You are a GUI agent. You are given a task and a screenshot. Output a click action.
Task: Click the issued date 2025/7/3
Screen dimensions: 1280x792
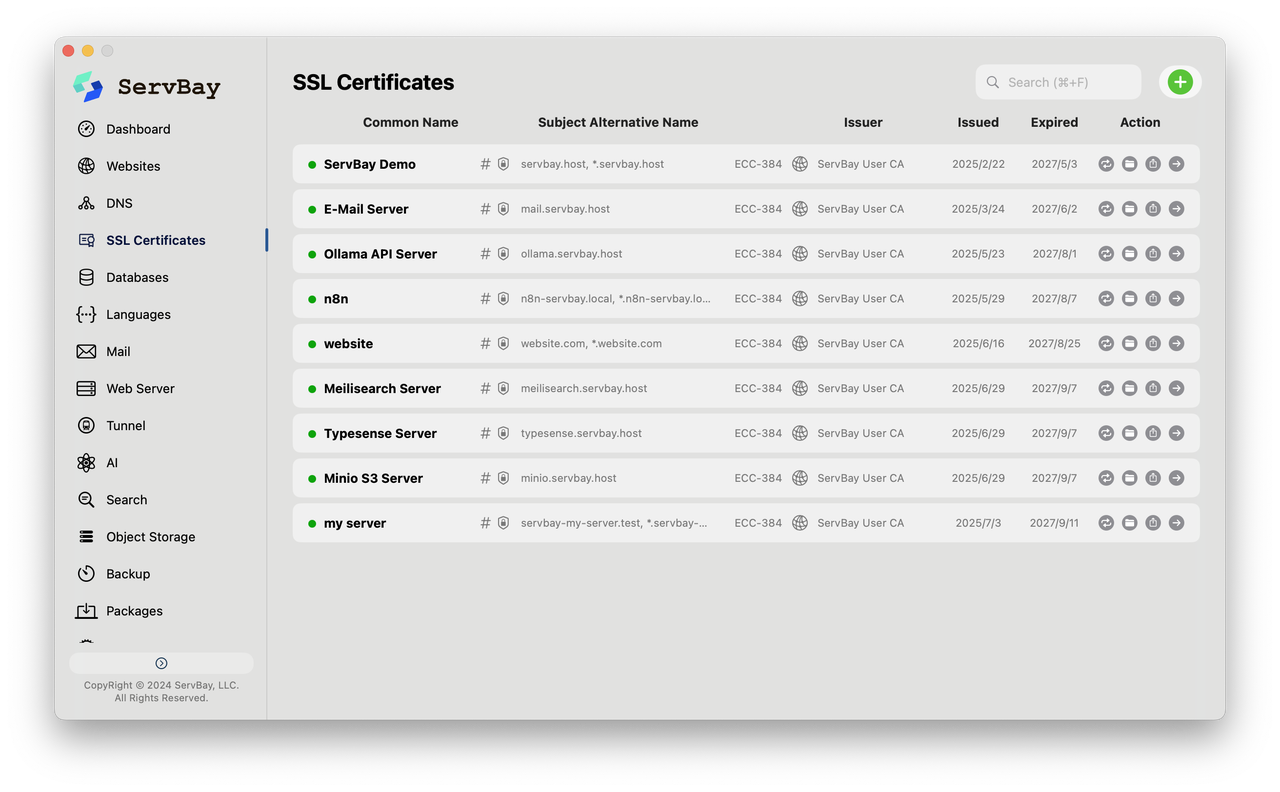pyautogui.click(x=978, y=523)
